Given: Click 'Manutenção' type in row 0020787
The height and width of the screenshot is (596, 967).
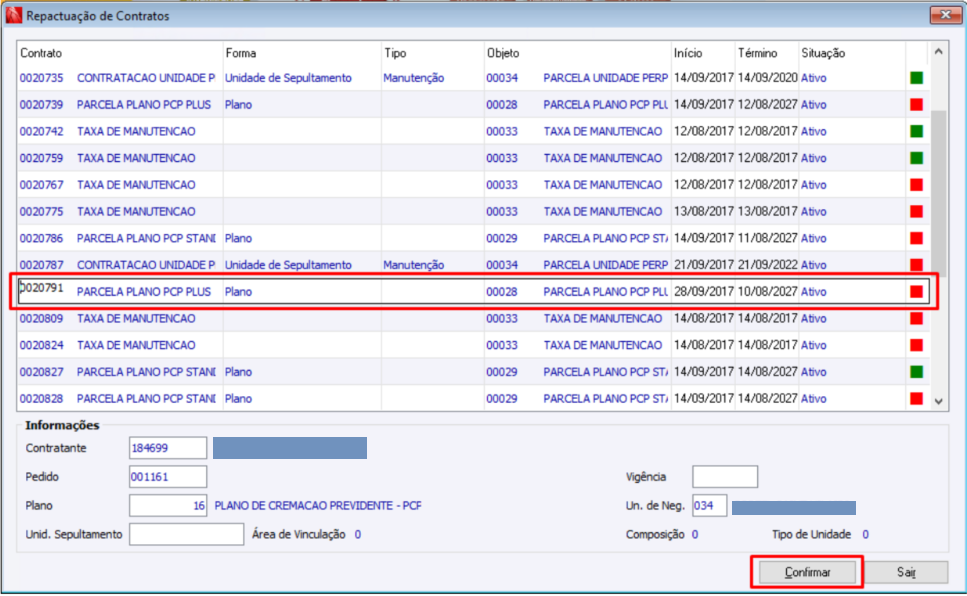Looking at the screenshot, I should [x=413, y=265].
